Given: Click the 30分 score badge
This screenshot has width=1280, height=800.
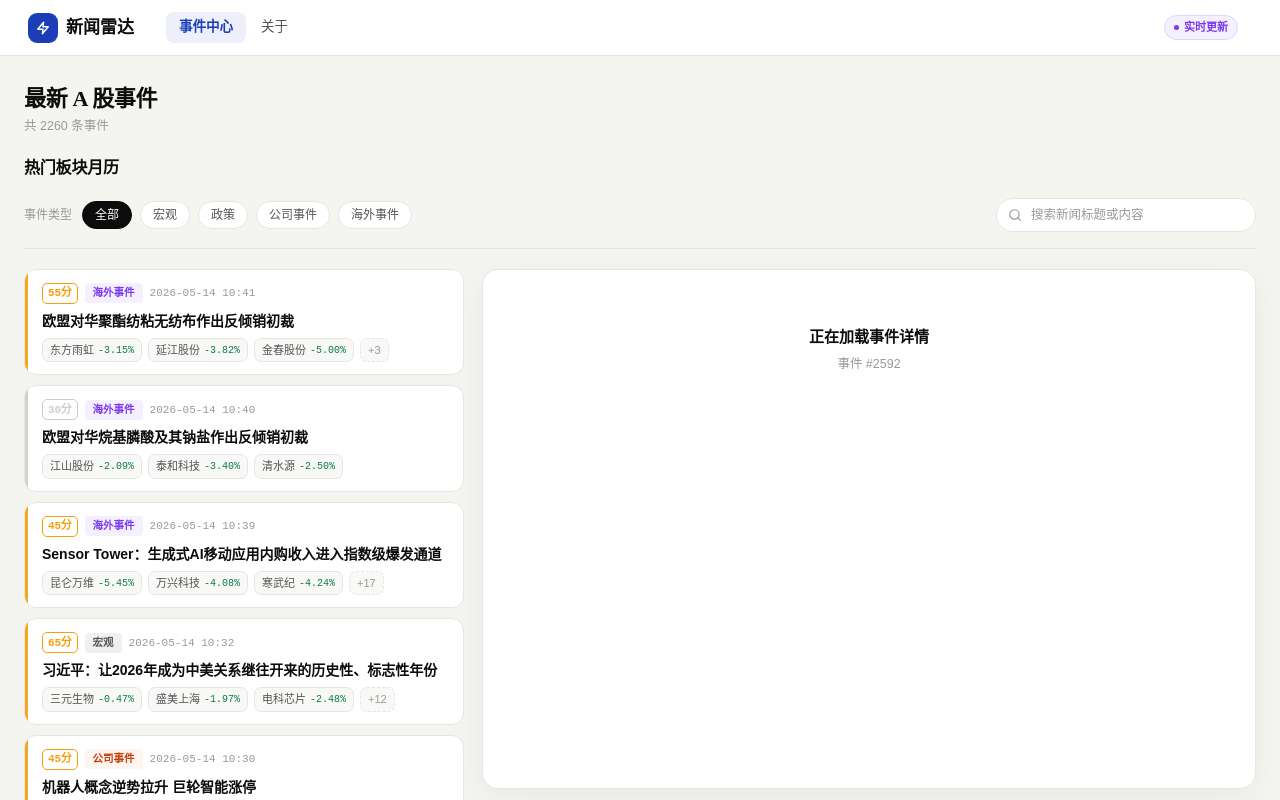Looking at the screenshot, I should [60, 409].
